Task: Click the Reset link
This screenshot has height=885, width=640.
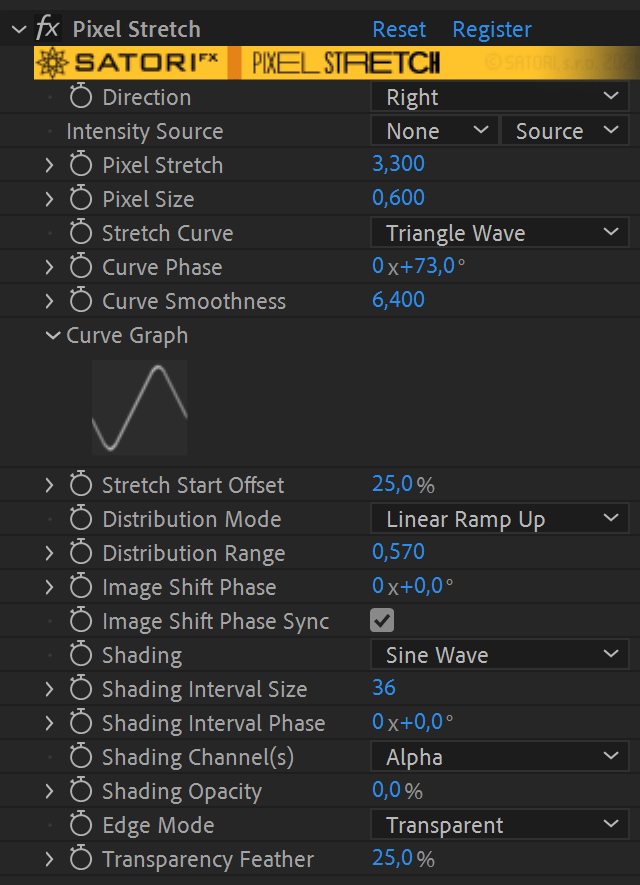Action: point(398,29)
